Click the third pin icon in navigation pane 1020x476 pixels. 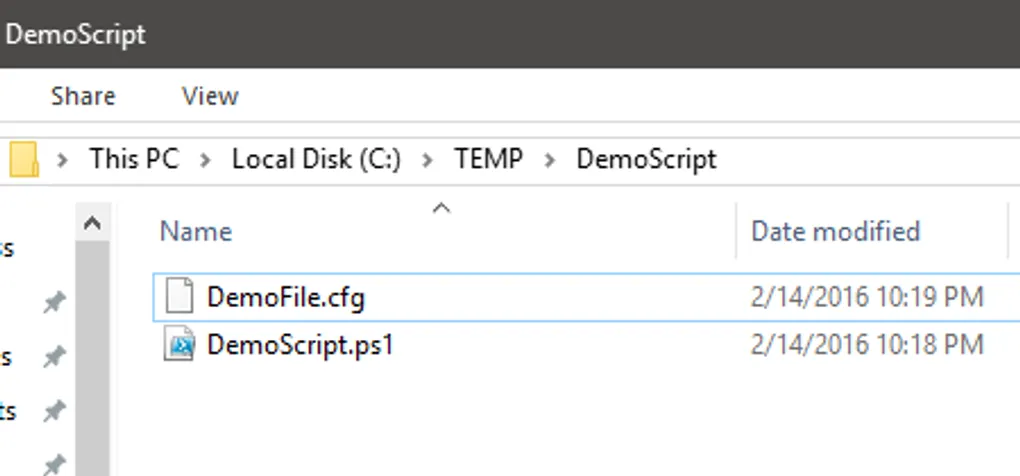(55, 410)
